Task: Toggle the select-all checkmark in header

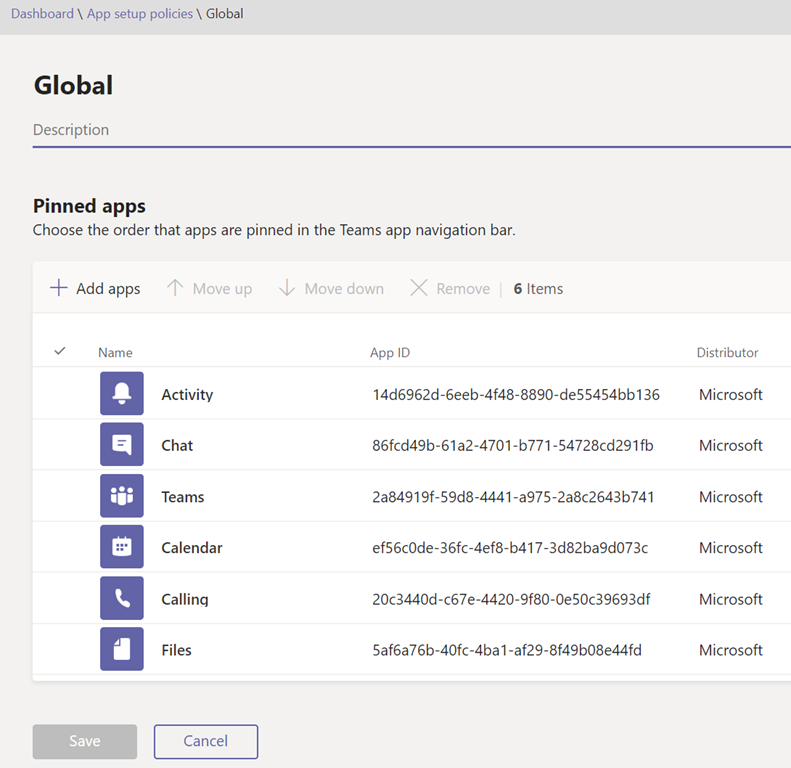Action: [60, 352]
